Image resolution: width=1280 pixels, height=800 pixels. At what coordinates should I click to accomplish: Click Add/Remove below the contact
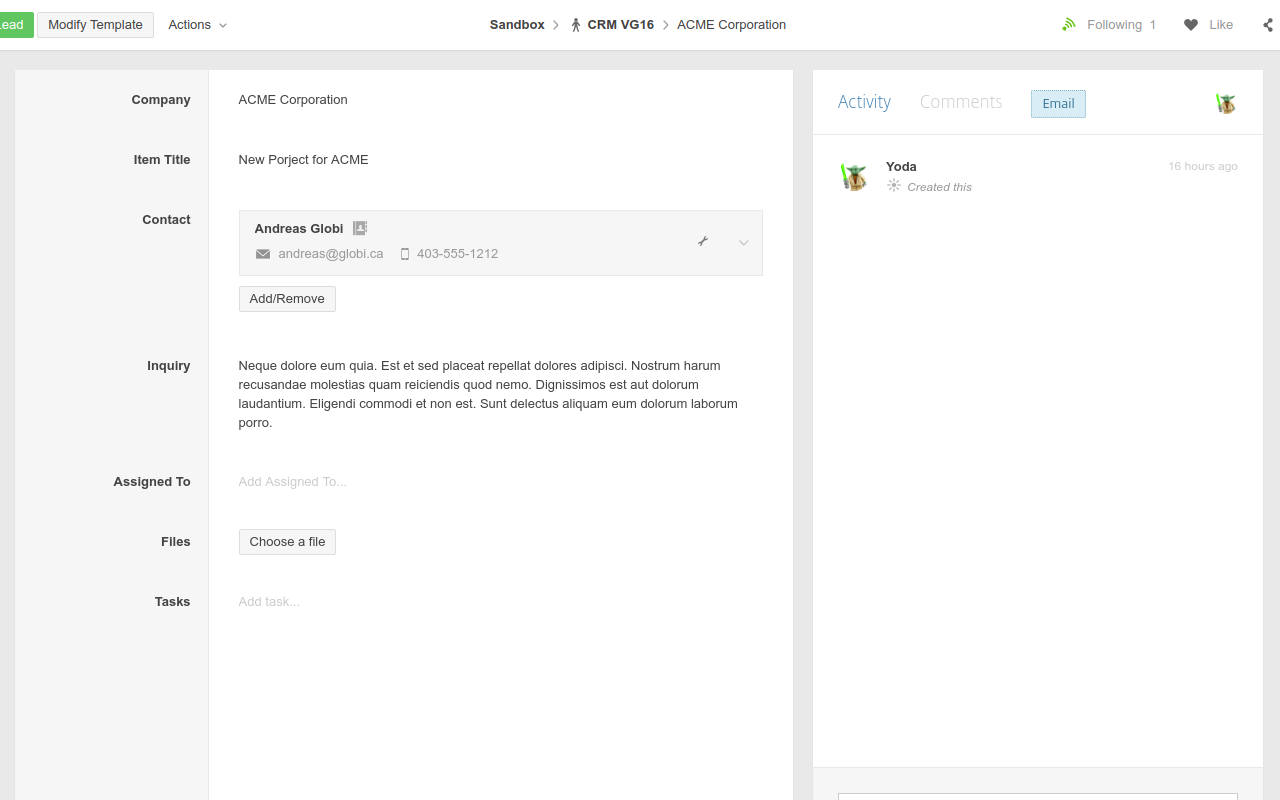pos(287,298)
